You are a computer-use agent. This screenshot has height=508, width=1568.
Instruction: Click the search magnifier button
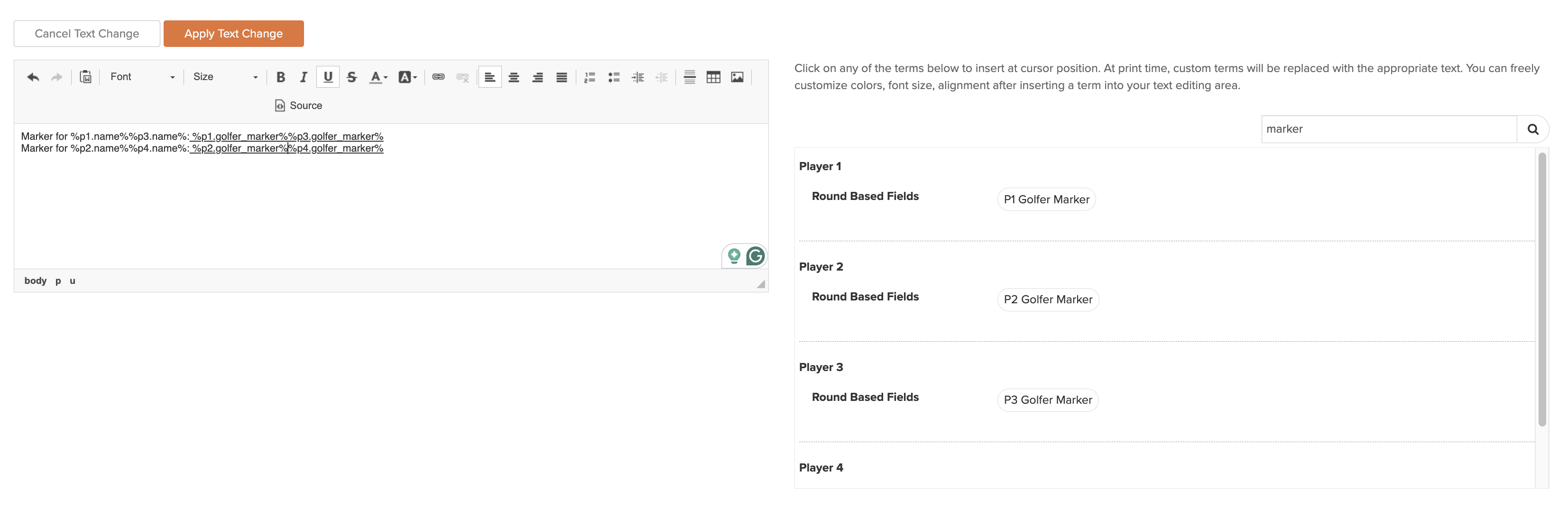1533,129
